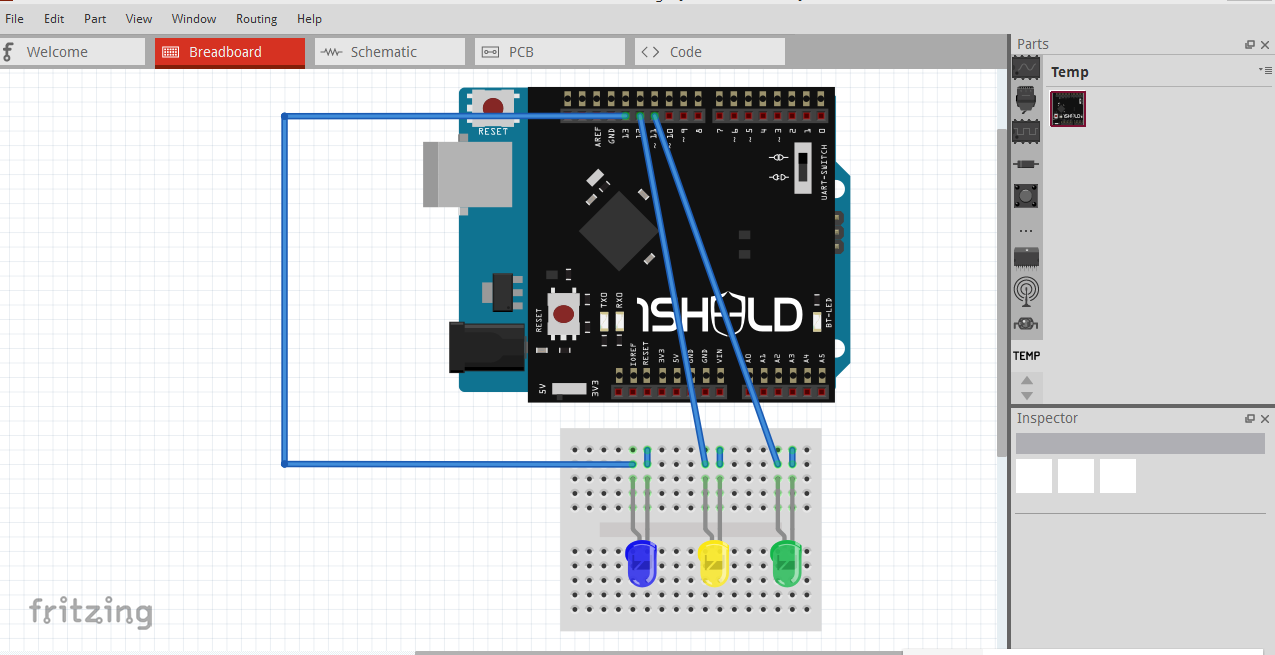Open the resistor-icon parts bin
The width and height of the screenshot is (1275, 655).
click(1026, 163)
